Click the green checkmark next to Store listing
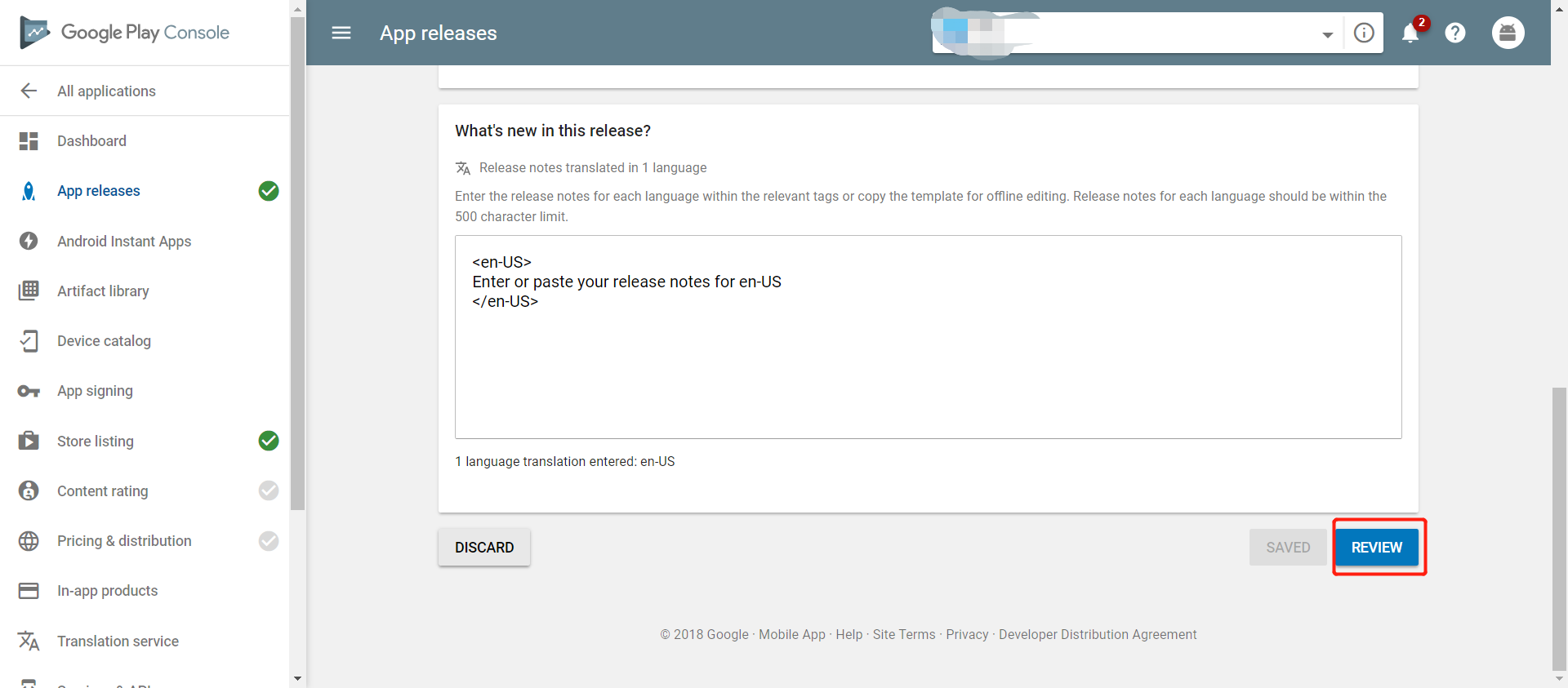This screenshot has width=1568, height=688. point(269,441)
